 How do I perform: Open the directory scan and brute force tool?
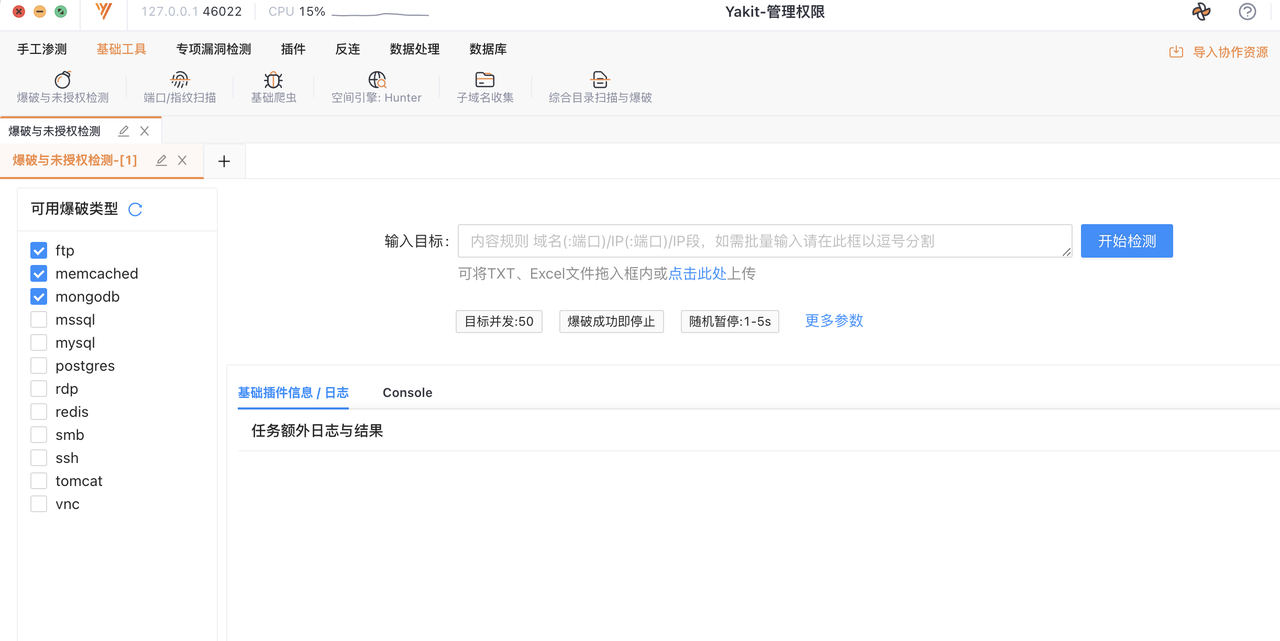point(600,81)
